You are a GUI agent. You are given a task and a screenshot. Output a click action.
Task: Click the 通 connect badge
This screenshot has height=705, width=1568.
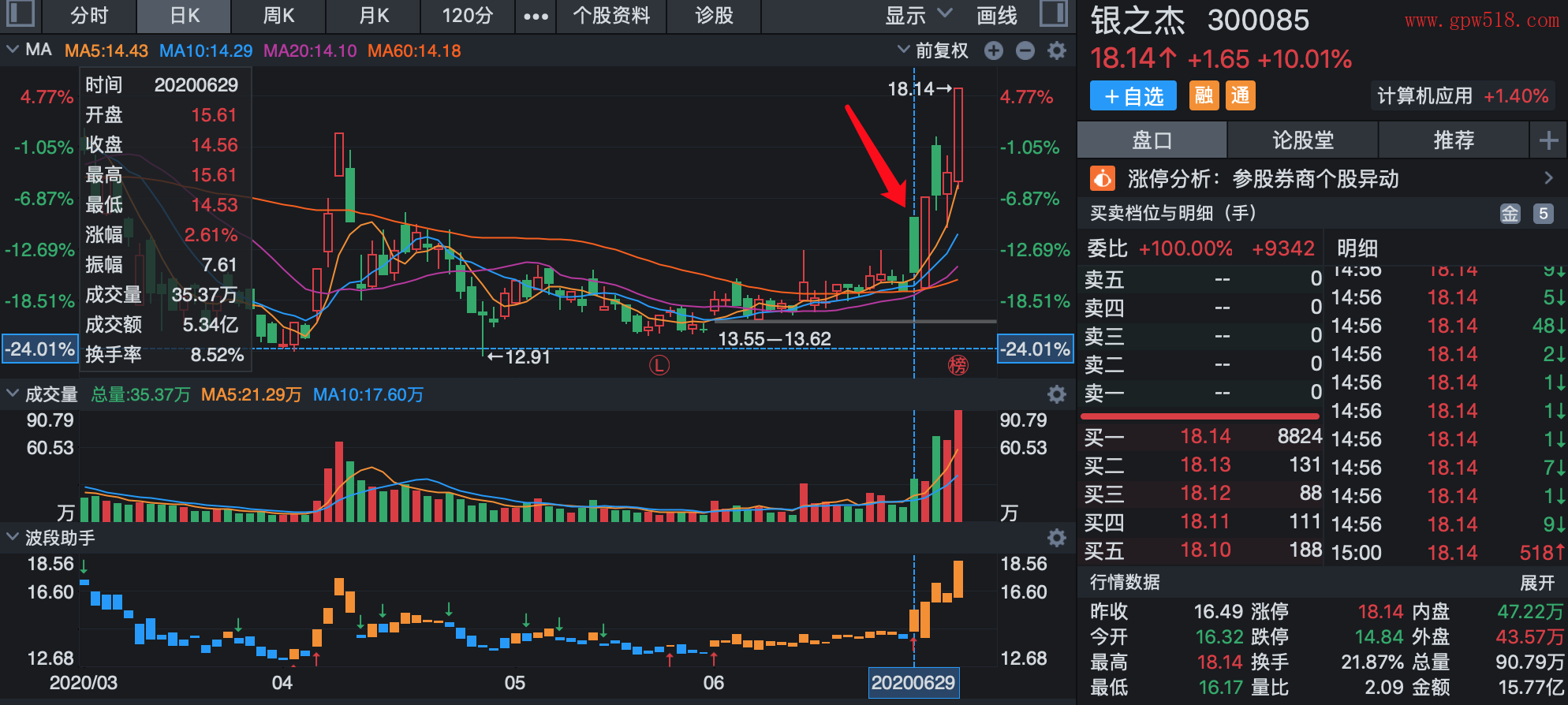1241,96
